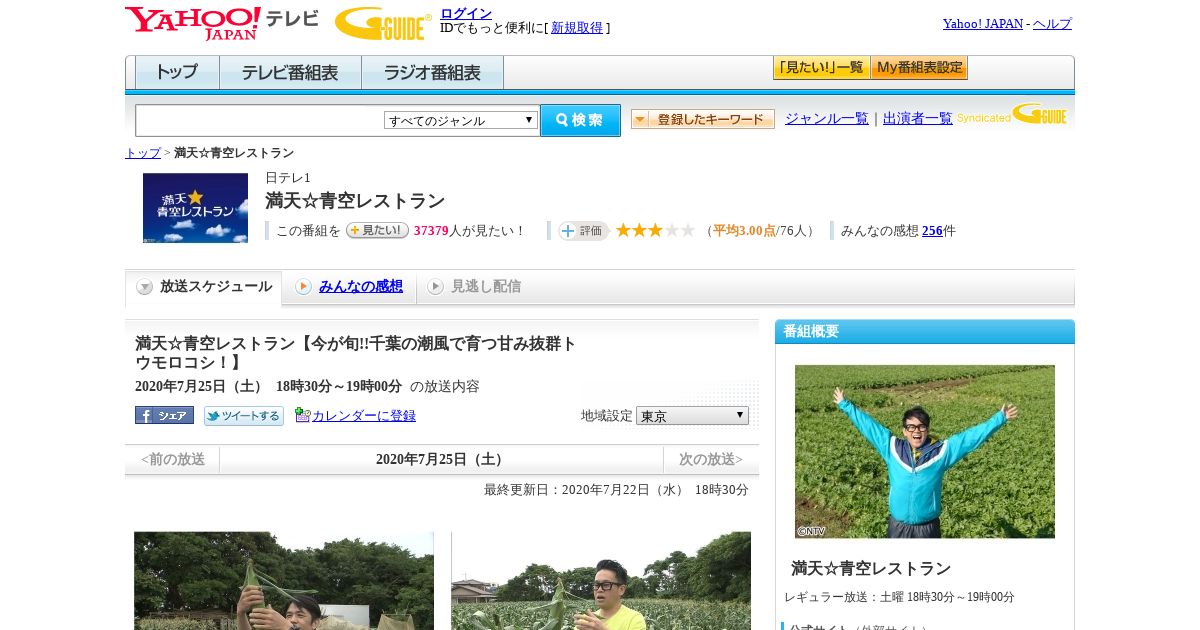Click the 37379 want-to-watch count

[x=431, y=231]
